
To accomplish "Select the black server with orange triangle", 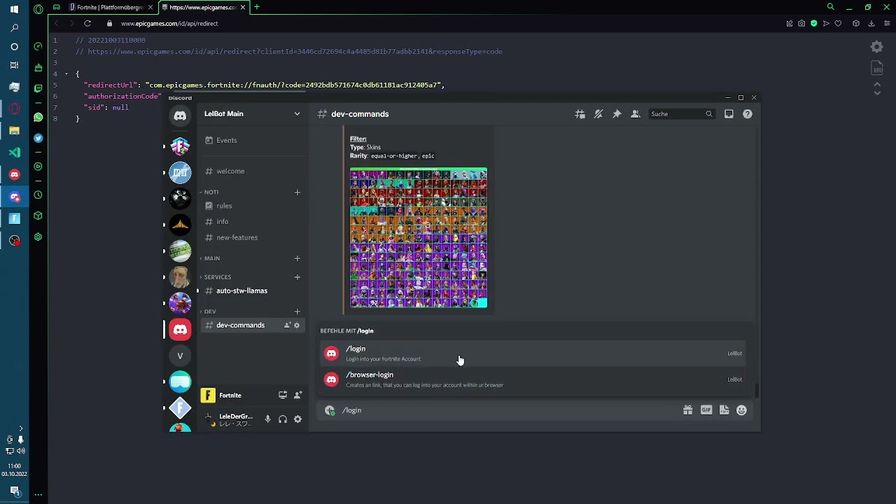I will coord(180,225).
